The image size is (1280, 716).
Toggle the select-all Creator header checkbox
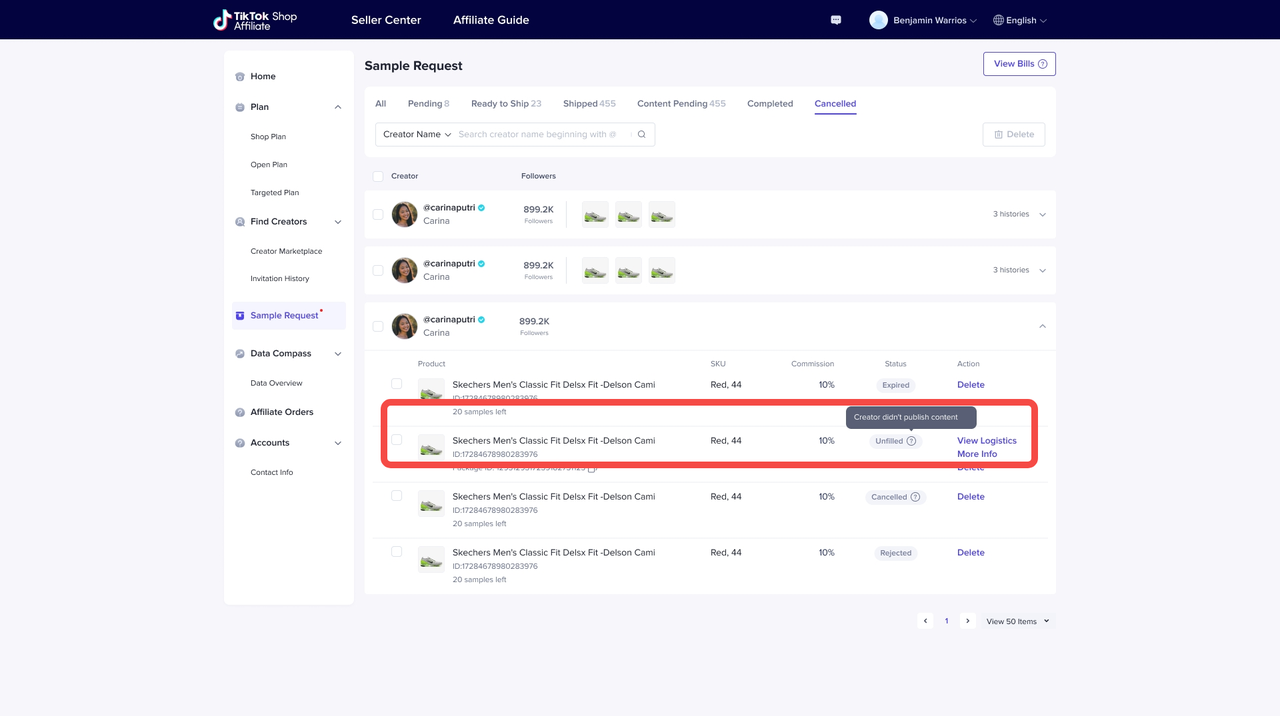(378, 176)
